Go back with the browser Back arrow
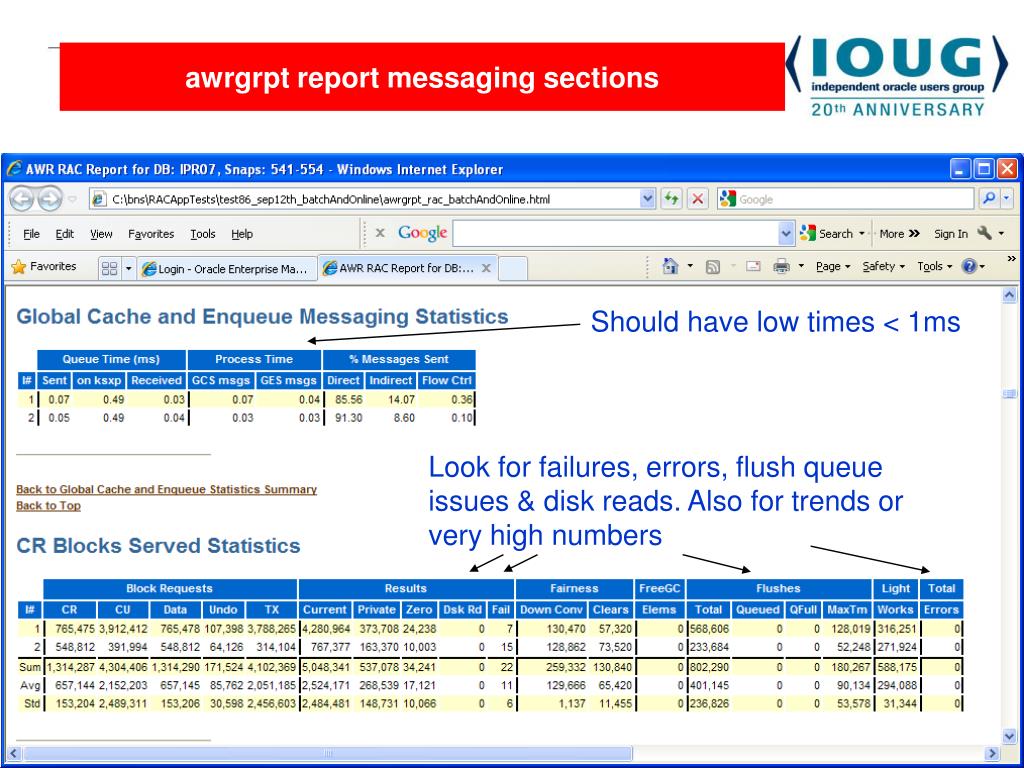The height and width of the screenshot is (768, 1024). (21, 199)
